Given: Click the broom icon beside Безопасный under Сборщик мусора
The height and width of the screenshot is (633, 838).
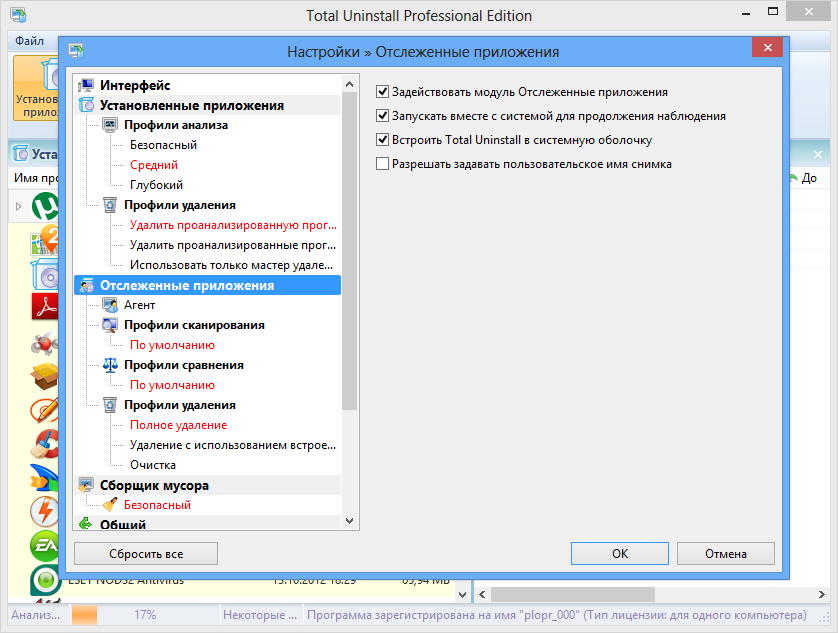Looking at the screenshot, I should click(110, 505).
